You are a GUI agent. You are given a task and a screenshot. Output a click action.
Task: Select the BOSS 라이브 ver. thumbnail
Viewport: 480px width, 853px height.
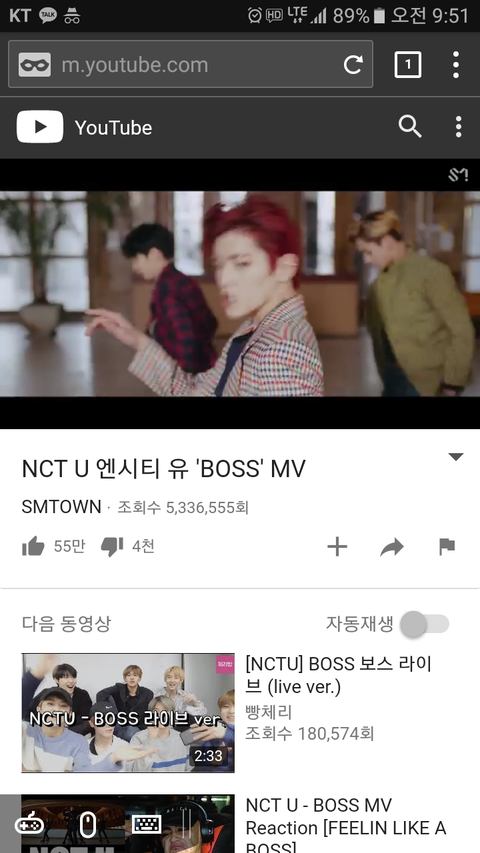(128, 713)
